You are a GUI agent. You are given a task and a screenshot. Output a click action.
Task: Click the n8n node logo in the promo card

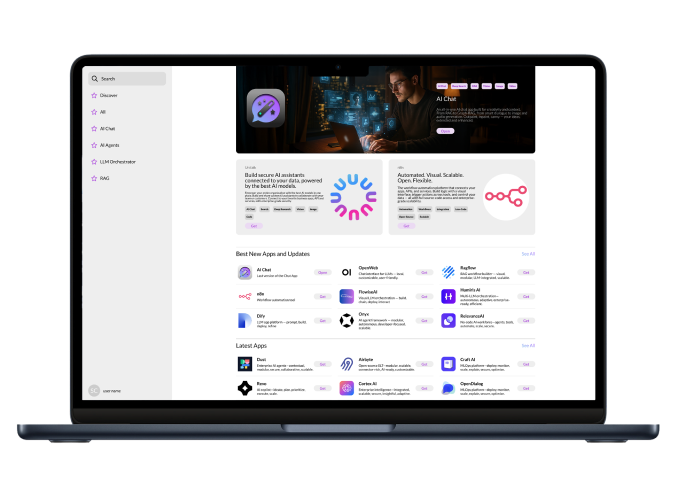coord(506,197)
